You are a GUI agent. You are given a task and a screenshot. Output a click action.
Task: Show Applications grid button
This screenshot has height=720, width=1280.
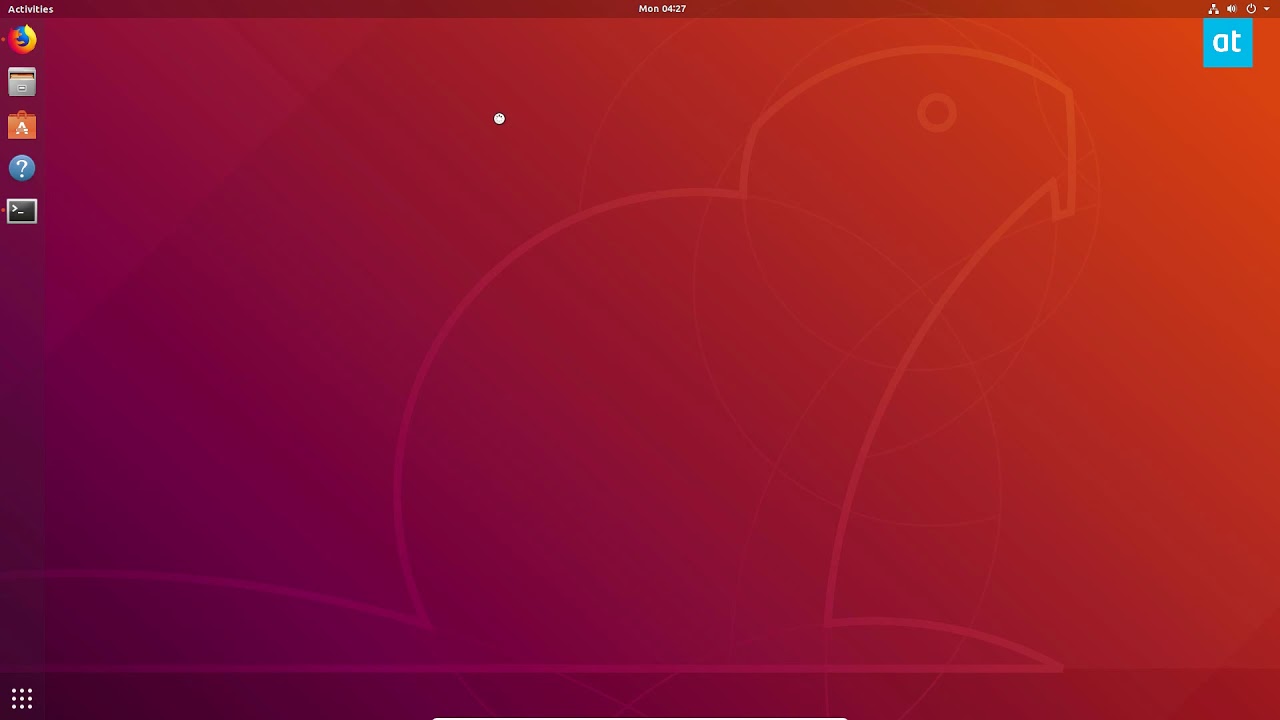pos(22,698)
